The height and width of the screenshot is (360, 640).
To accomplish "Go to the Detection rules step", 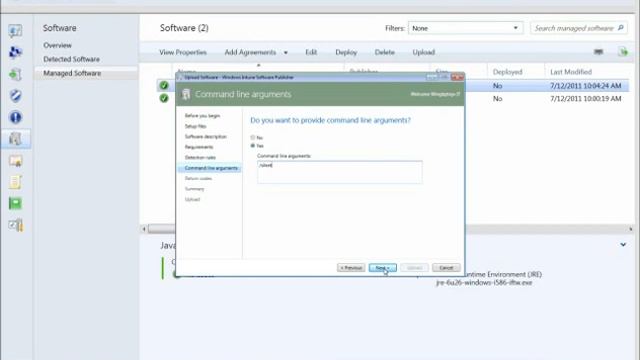I will point(200,158).
